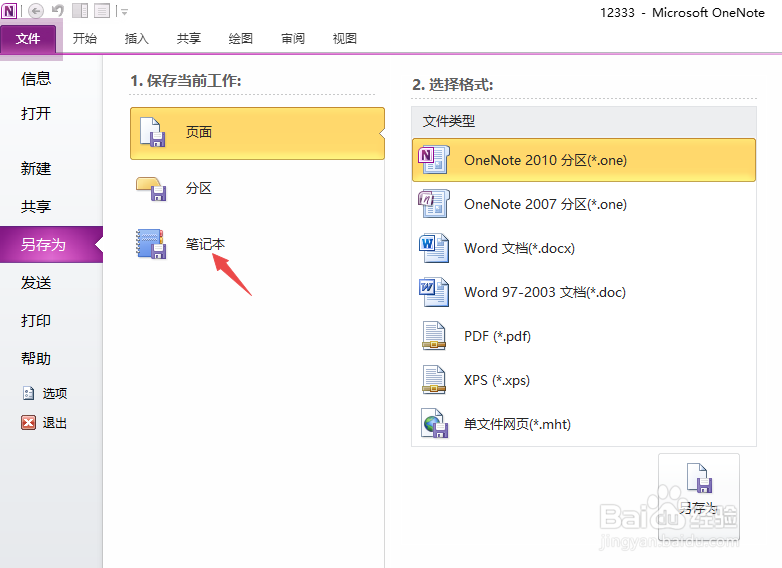Select Word 97-2003 文档(*.doc) format
This screenshot has height=568, width=782.
coord(584,292)
